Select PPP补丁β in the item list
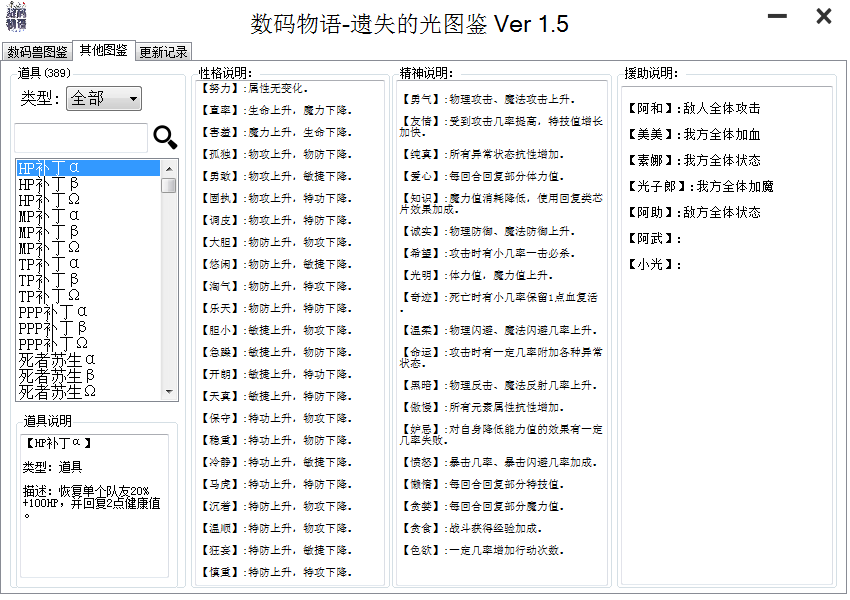 click(x=89, y=328)
